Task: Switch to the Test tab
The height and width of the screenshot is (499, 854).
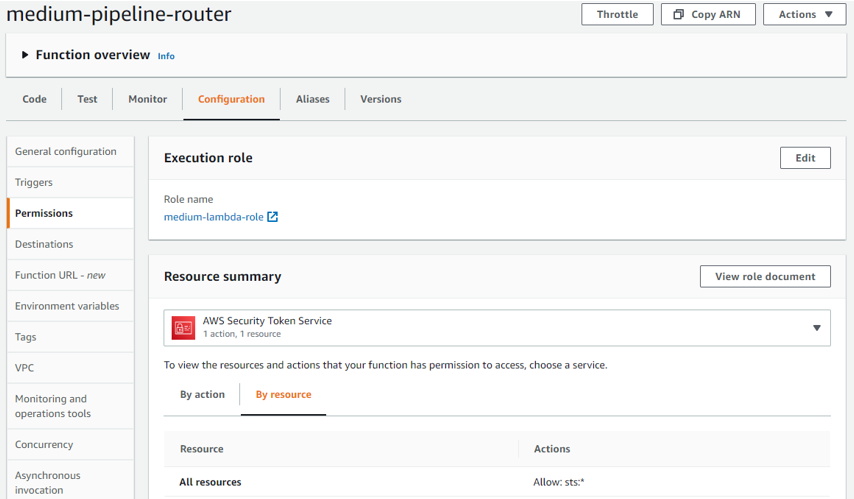Action: click(x=87, y=99)
